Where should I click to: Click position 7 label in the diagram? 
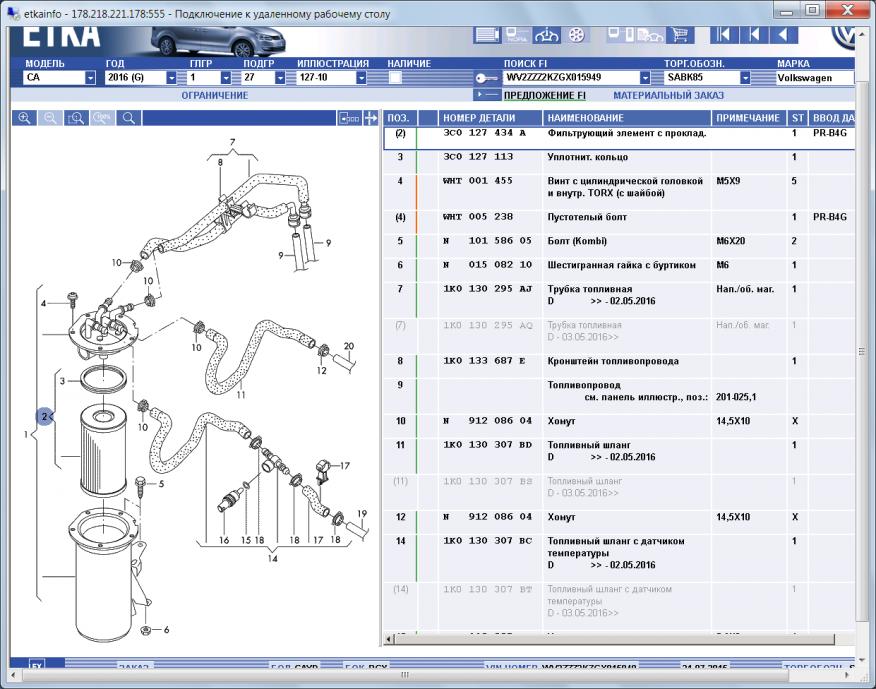pos(232,142)
